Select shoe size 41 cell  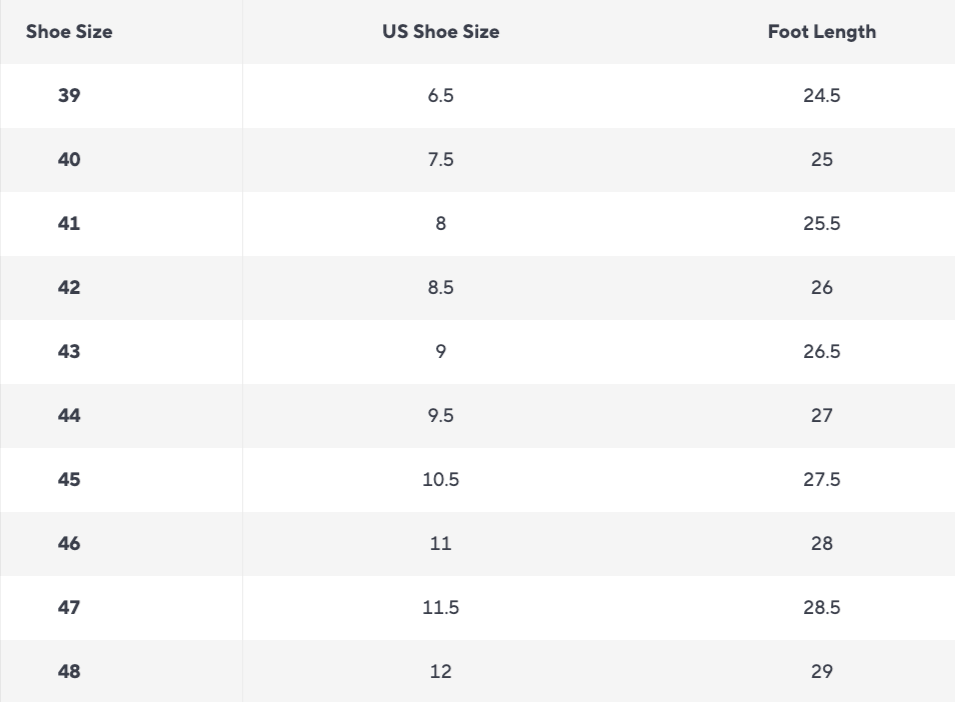[x=69, y=224]
